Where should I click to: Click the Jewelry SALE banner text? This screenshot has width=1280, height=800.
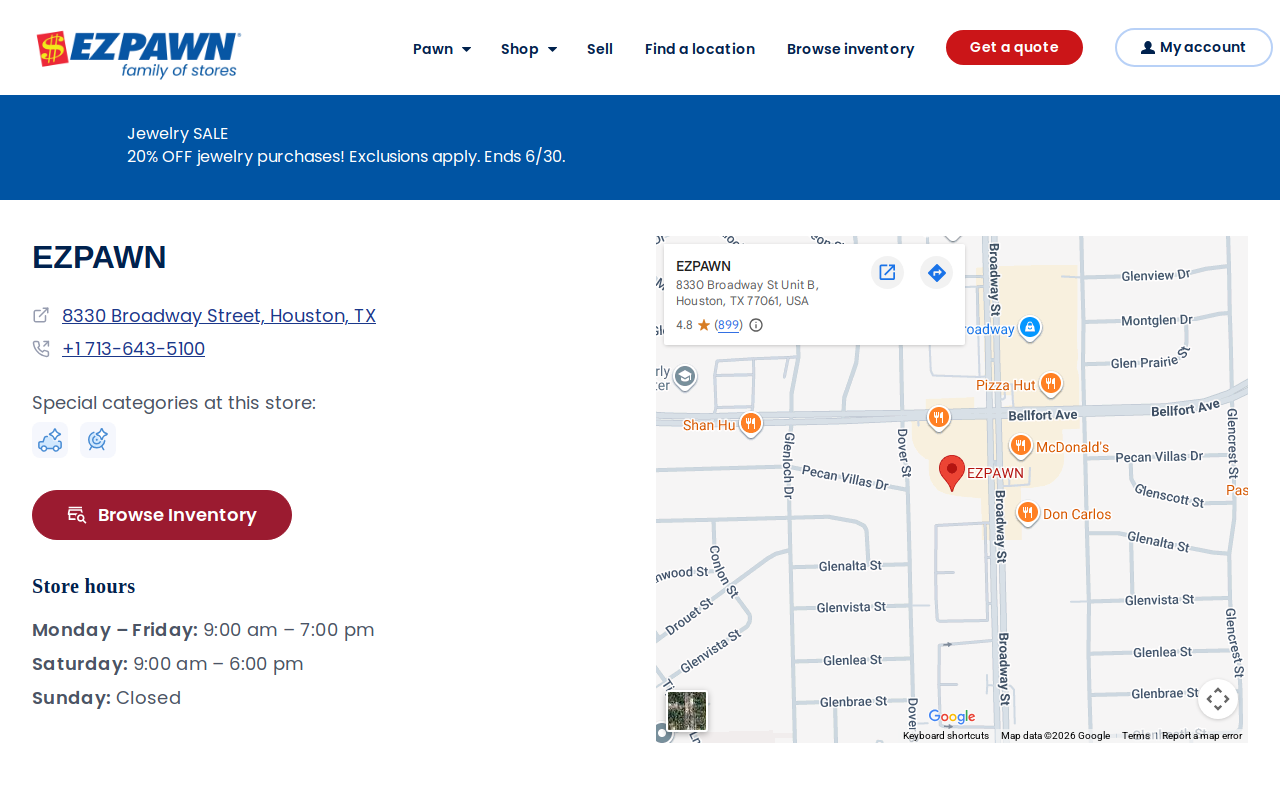[x=178, y=133]
